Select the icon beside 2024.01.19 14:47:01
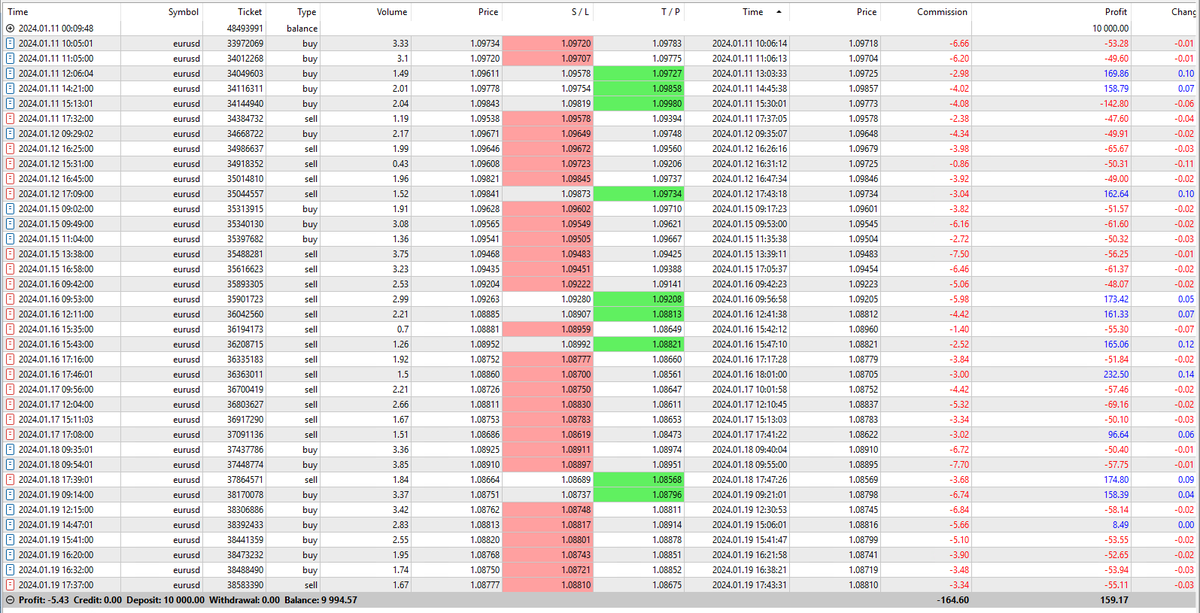The width and height of the screenshot is (1200, 613). tap(10, 523)
